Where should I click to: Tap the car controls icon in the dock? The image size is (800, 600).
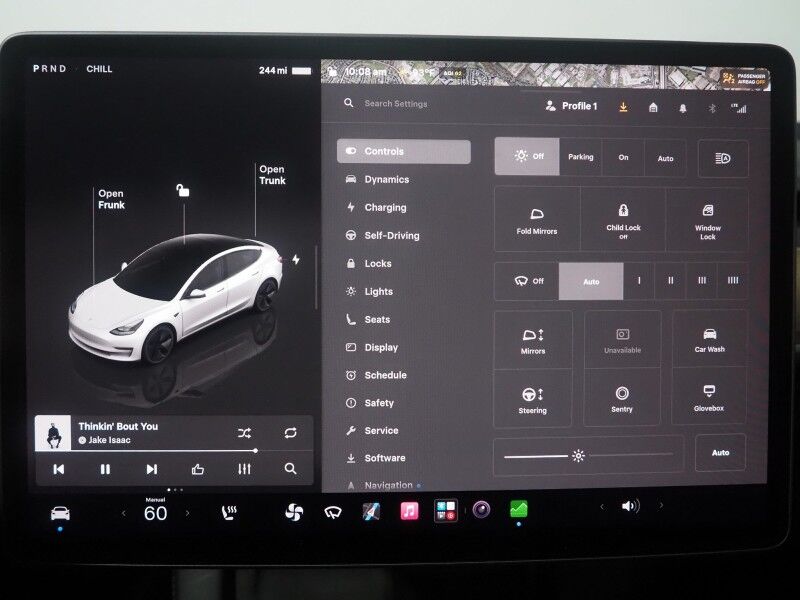[60, 513]
